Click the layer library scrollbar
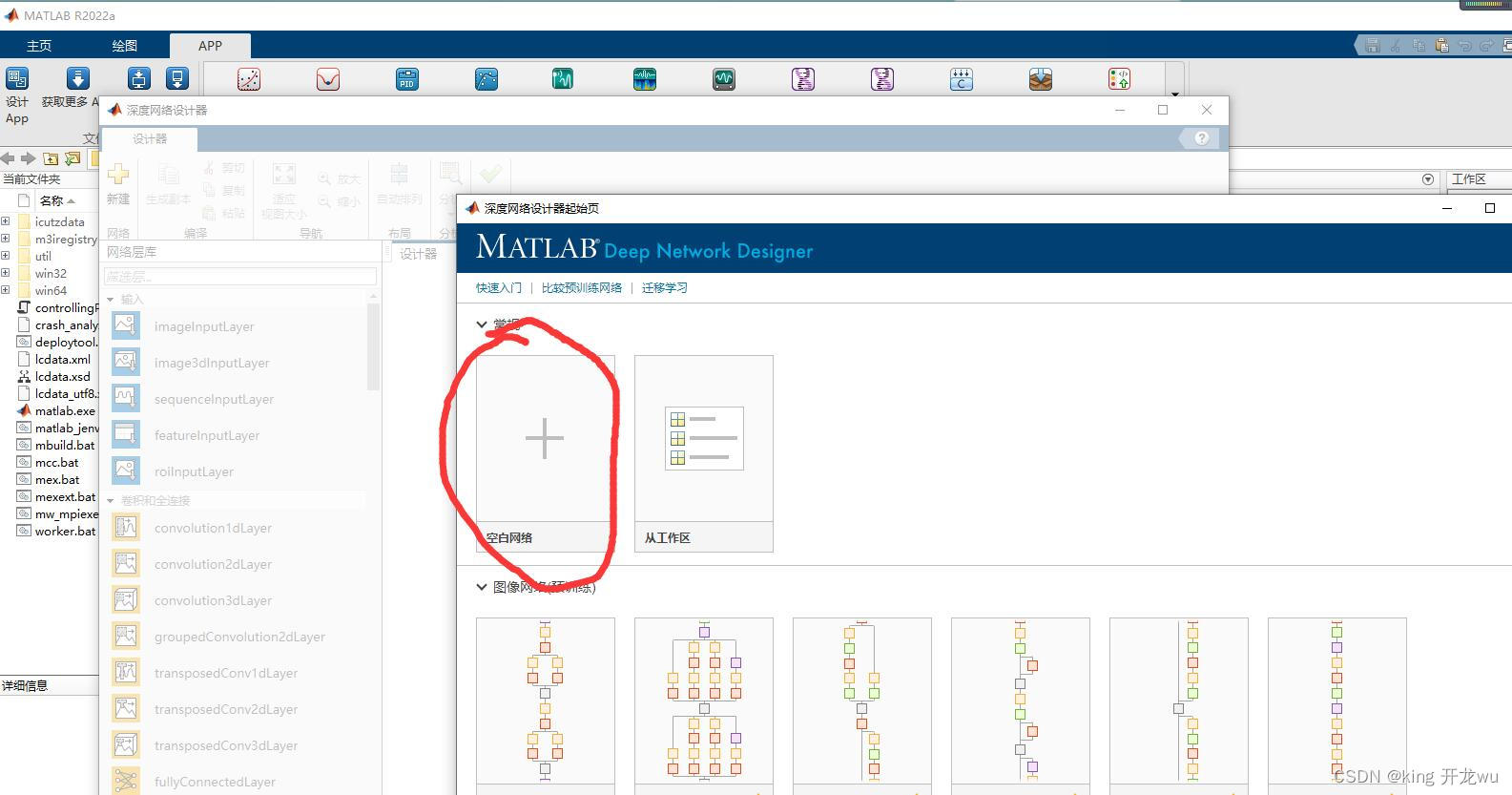The height and width of the screenshot is (795, 1512). (373, 348)
